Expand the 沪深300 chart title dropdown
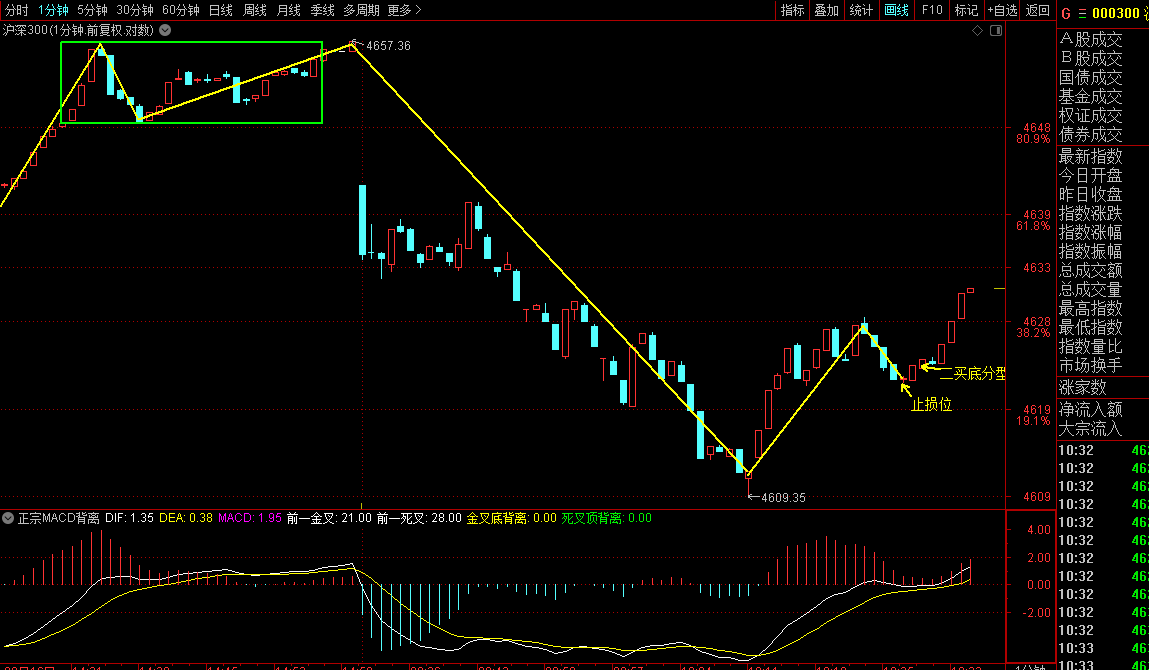The width and height of the screenshot is (1149, 670). pos(165,30)
